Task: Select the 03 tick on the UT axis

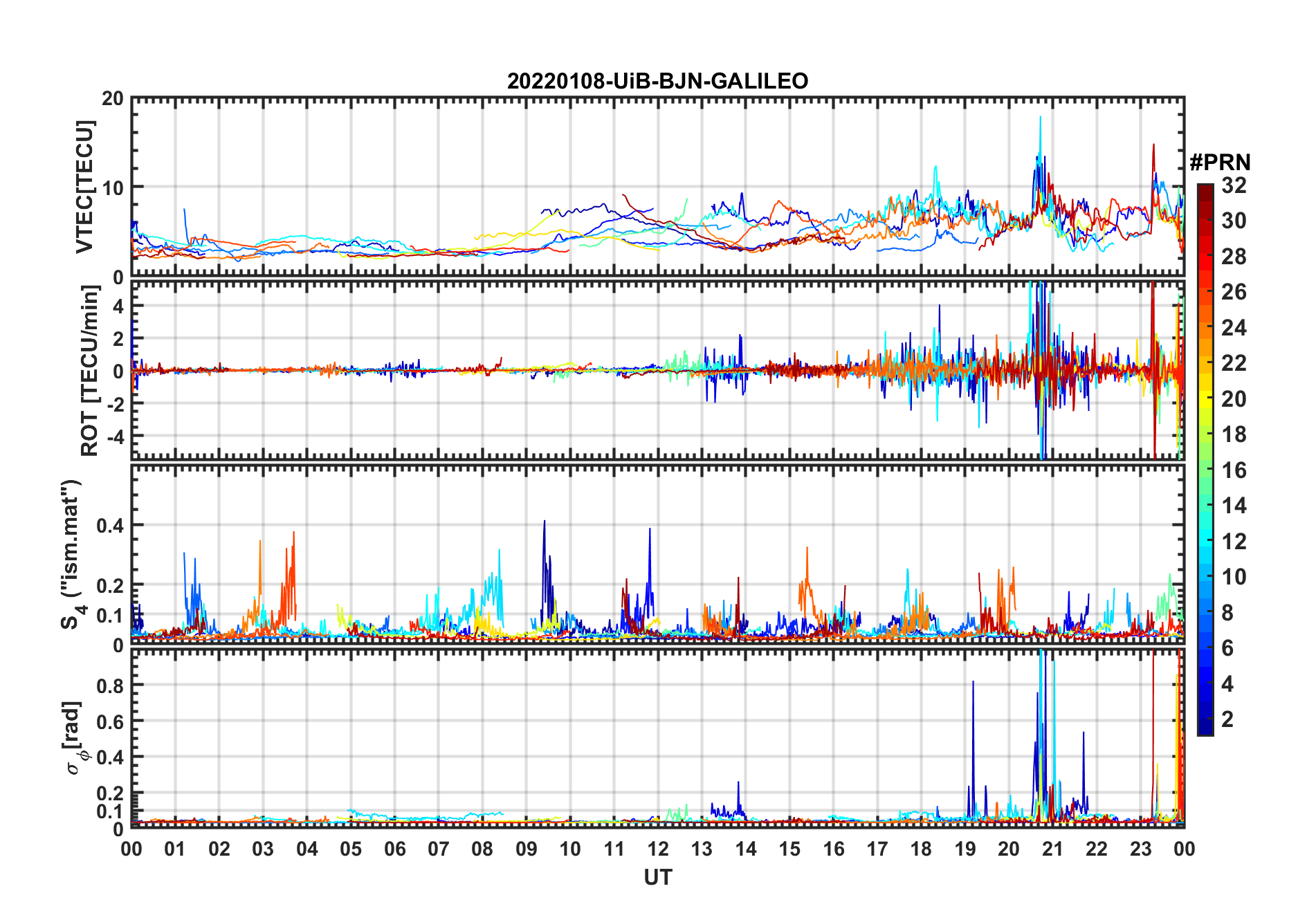Action: click(263, 849)
